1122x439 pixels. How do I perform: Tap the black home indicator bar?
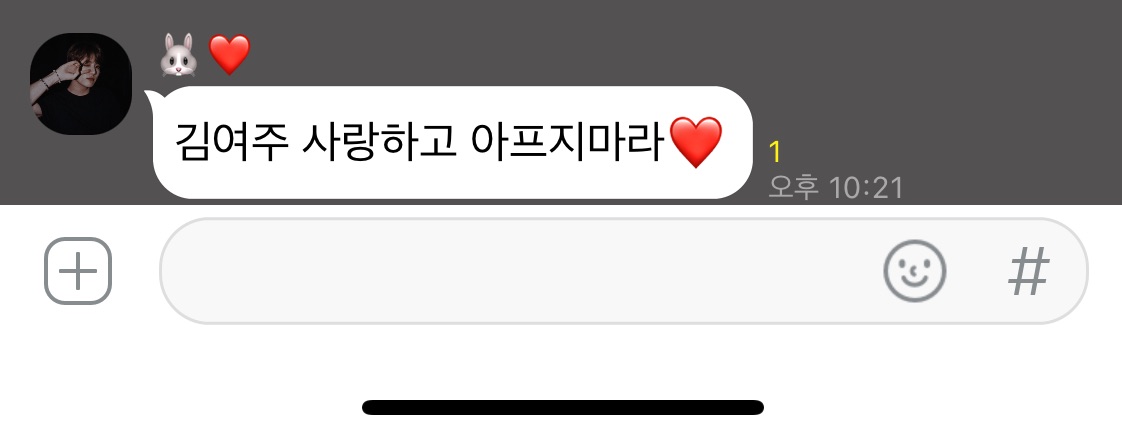562,408
